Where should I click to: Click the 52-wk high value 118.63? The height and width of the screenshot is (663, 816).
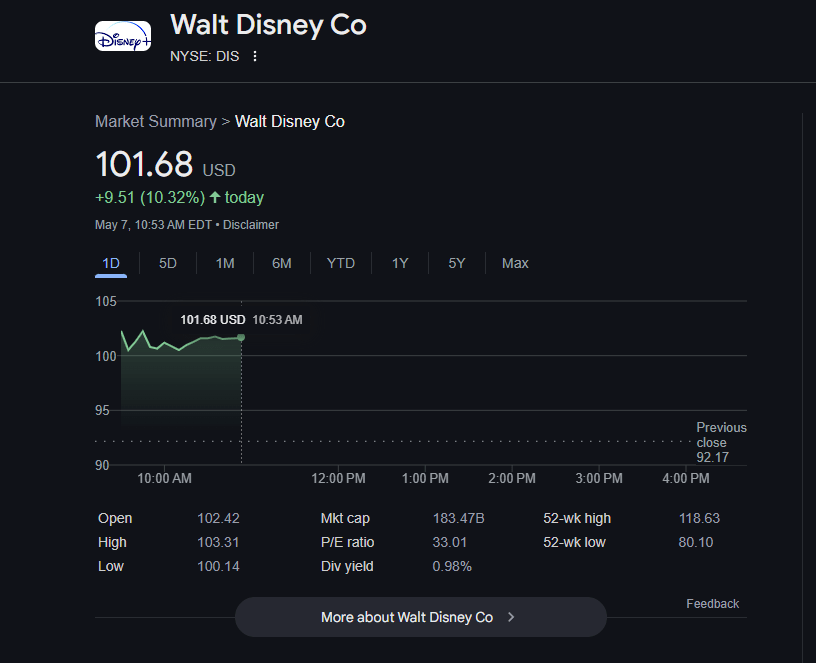(x=699, y=518)
